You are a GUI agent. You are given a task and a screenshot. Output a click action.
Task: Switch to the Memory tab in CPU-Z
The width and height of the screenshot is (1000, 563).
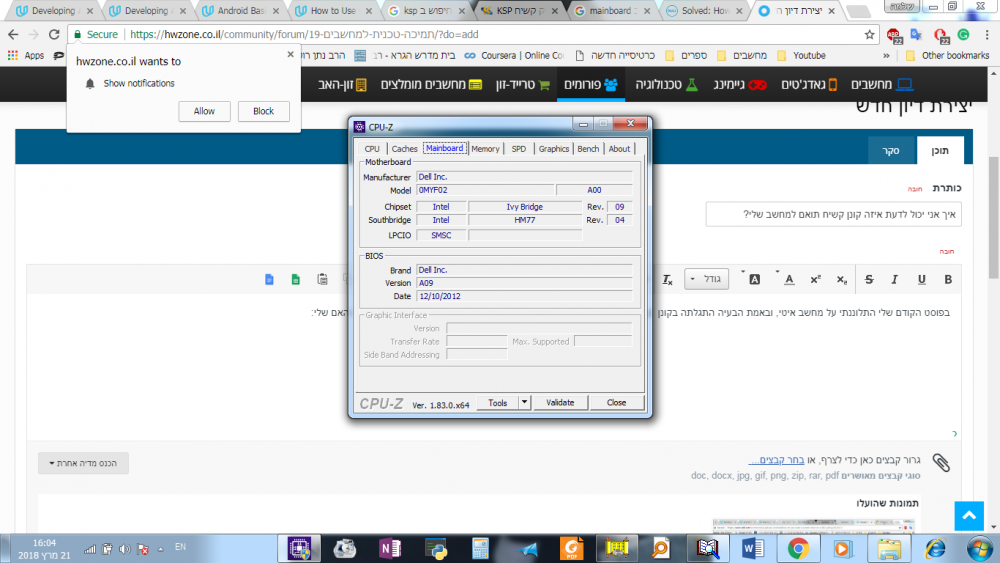click(x=485, y=149)
